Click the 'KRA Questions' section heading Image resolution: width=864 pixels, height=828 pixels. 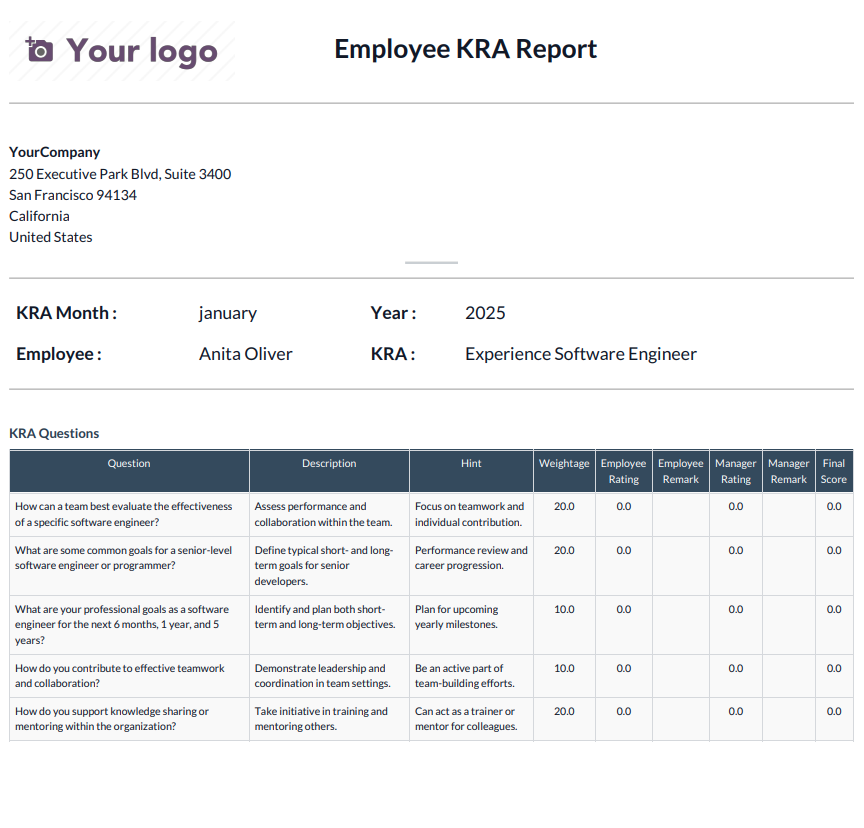point(54,434)
